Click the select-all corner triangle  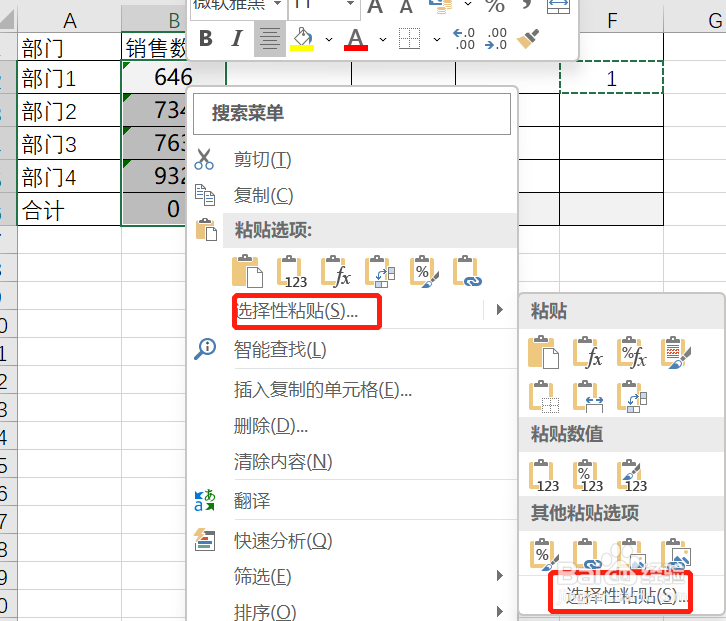click(8, 20)
